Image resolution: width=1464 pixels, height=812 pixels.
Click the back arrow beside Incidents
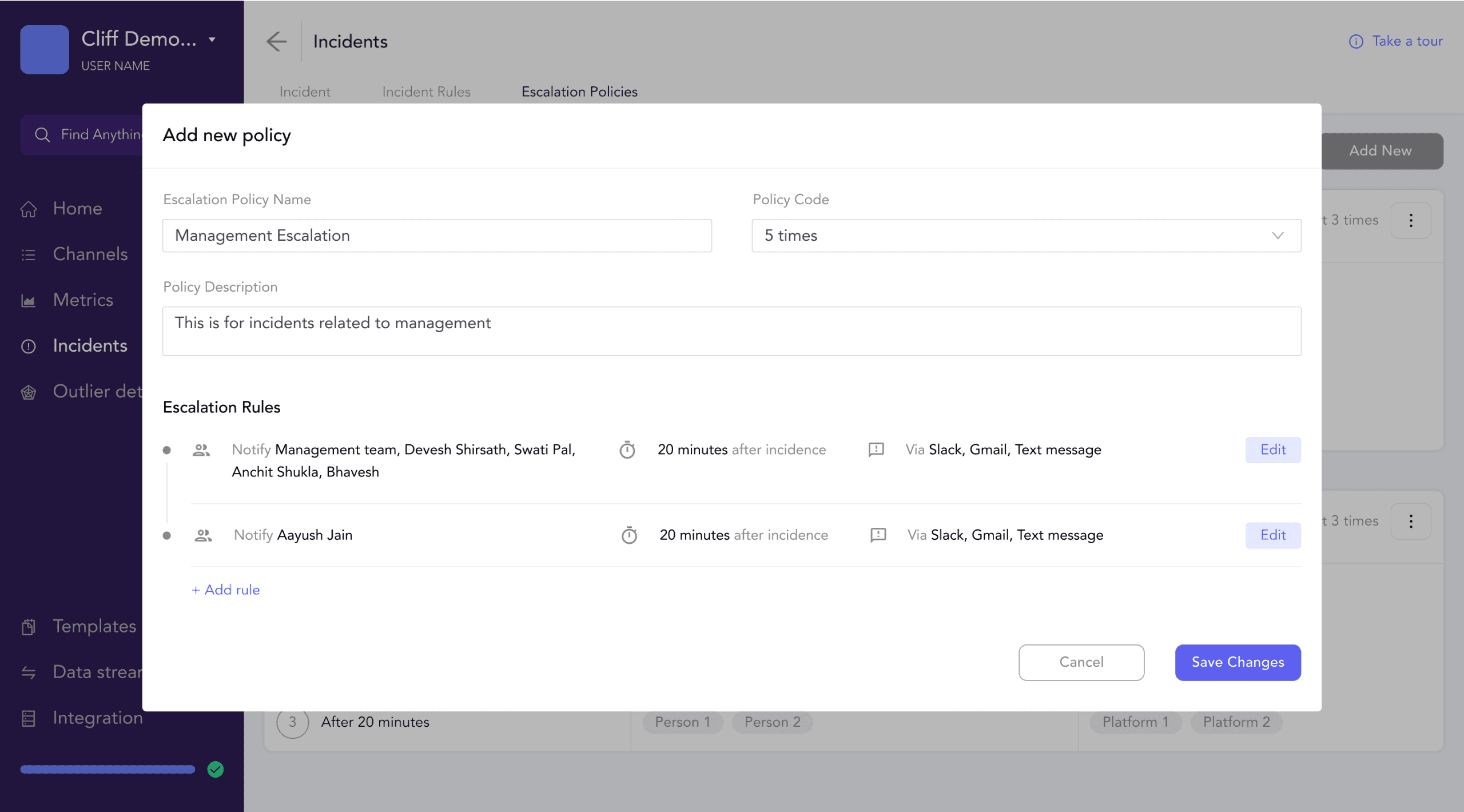276,41
